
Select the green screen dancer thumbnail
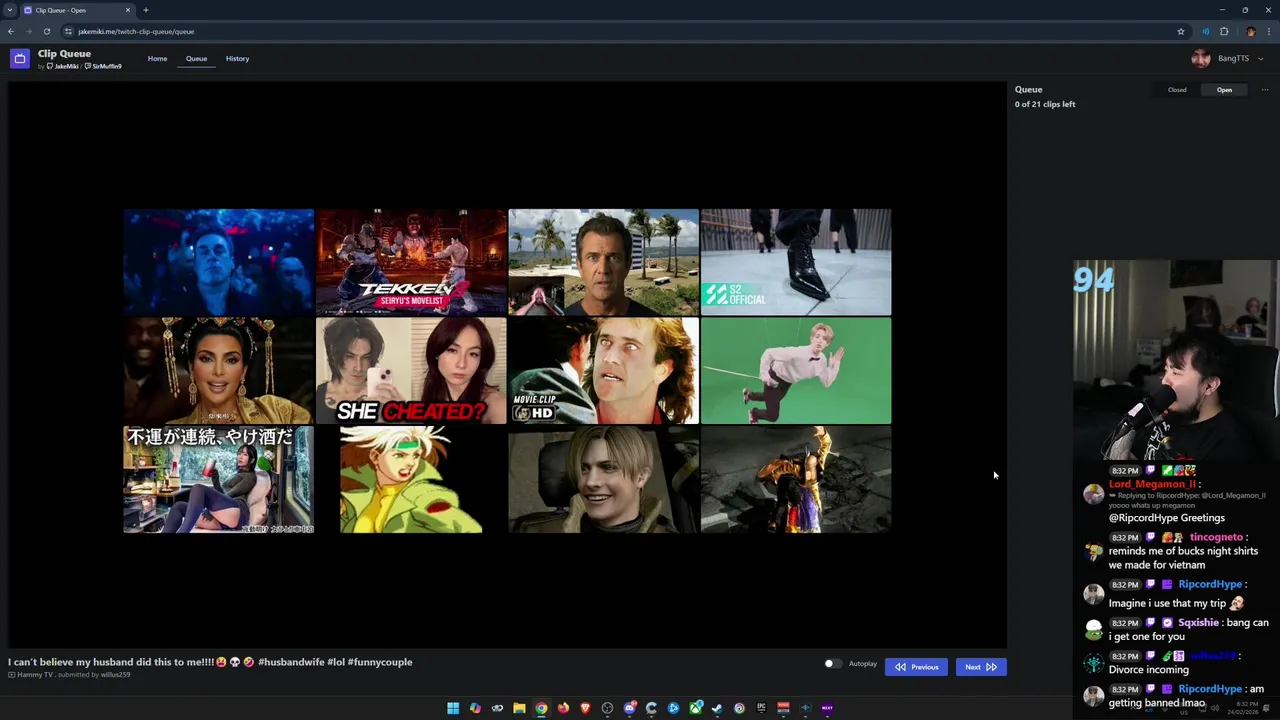(796, 371)
